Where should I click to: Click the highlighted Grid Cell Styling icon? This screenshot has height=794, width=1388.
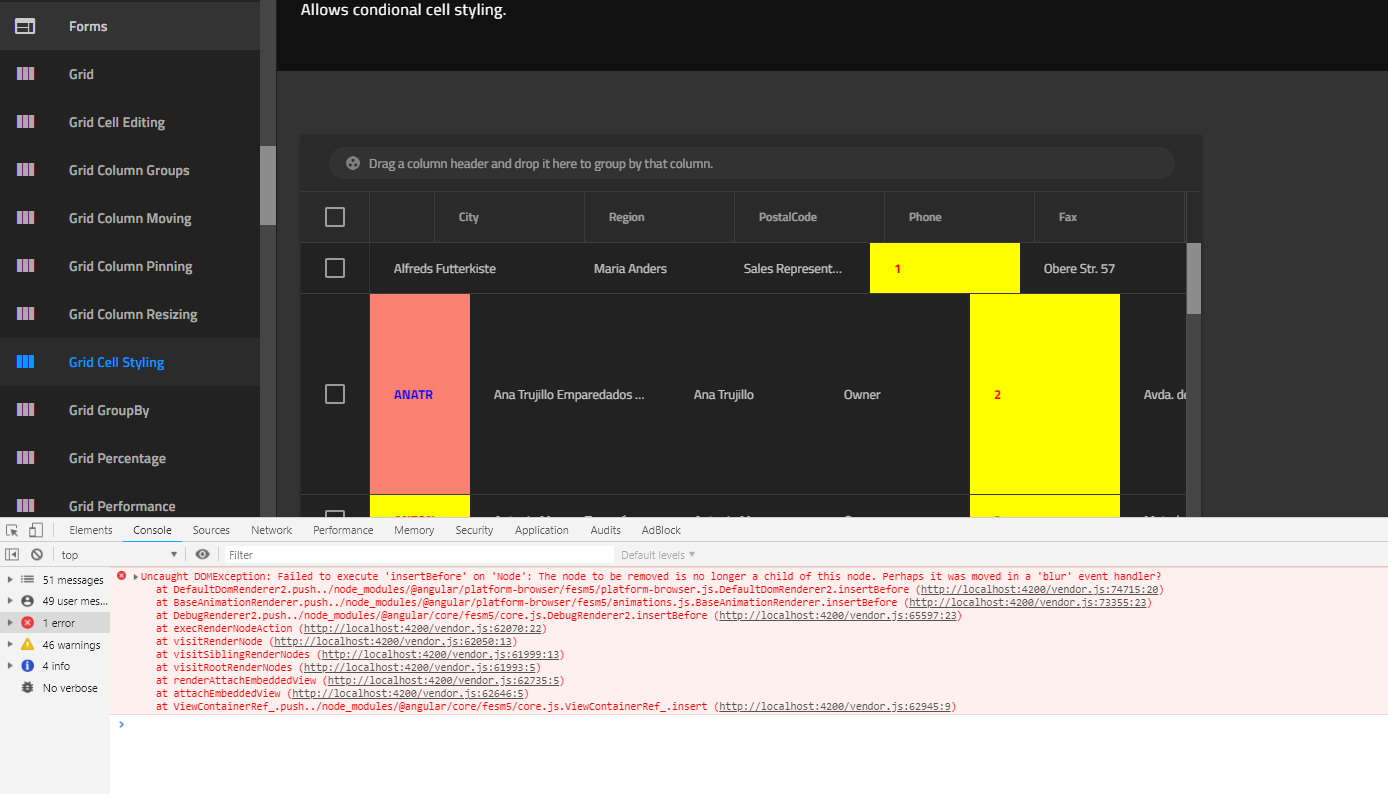(x=25, y=361)
